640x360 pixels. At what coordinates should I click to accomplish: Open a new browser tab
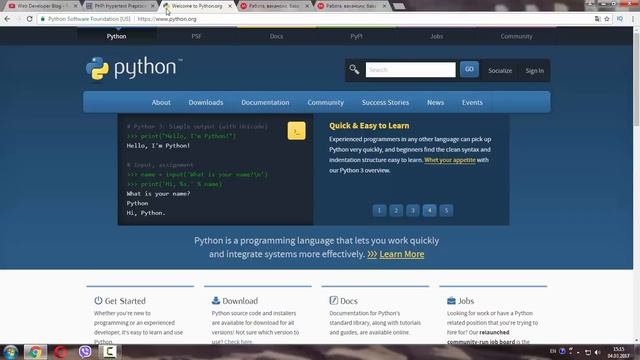[x=399, y=6]
